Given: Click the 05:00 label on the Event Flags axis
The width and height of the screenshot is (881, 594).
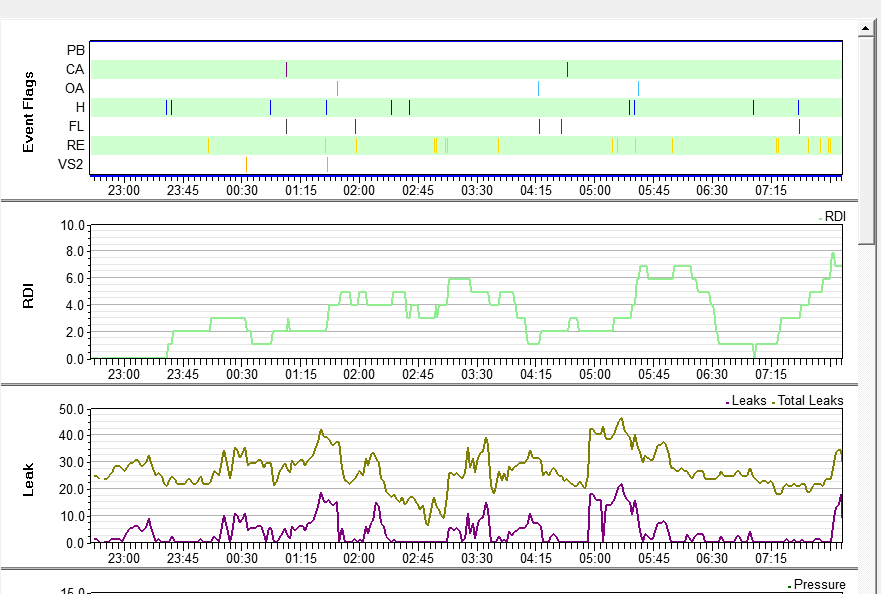Looking at the screenshot, I should 594,189.
